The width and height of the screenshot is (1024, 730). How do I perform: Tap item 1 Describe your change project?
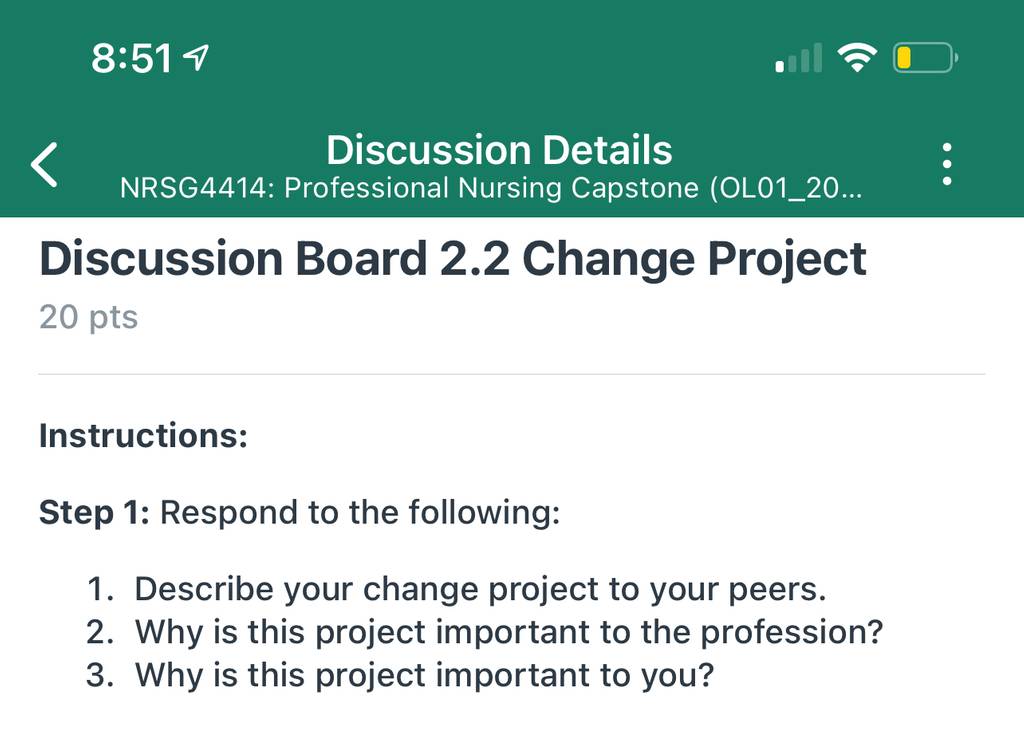point(456,589)
